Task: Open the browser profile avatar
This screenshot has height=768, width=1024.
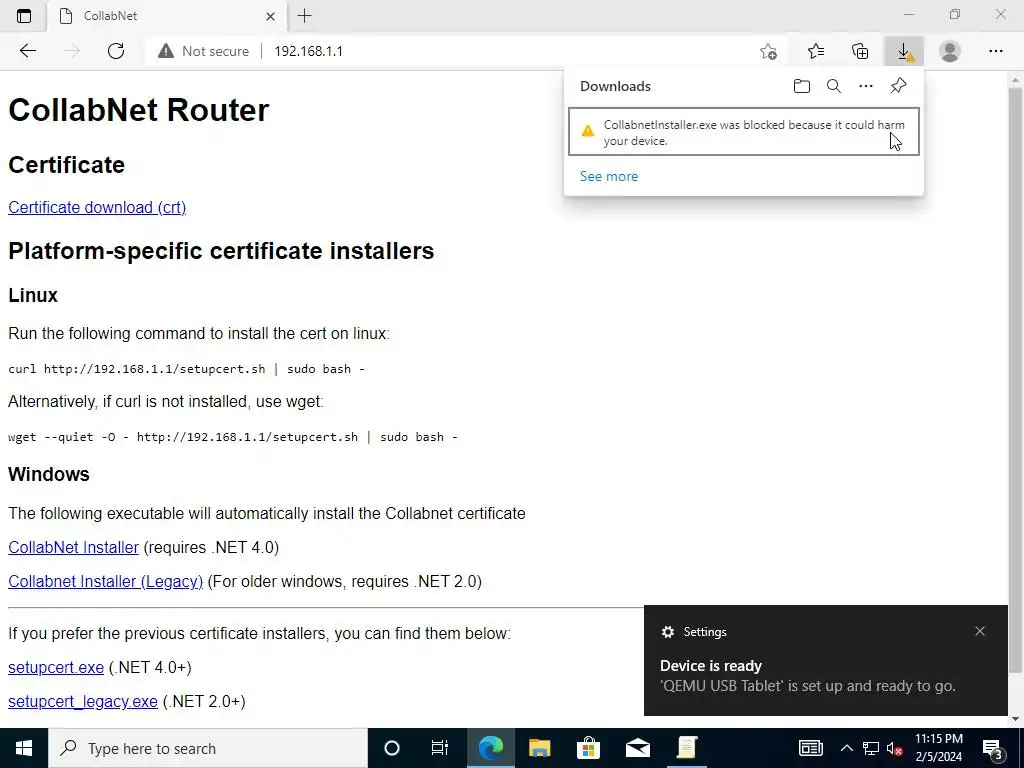Action: coord(950,51)
